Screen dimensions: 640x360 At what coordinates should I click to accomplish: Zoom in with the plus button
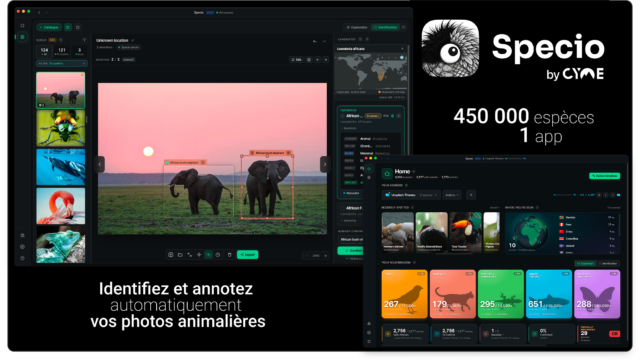tap(325, 256)
